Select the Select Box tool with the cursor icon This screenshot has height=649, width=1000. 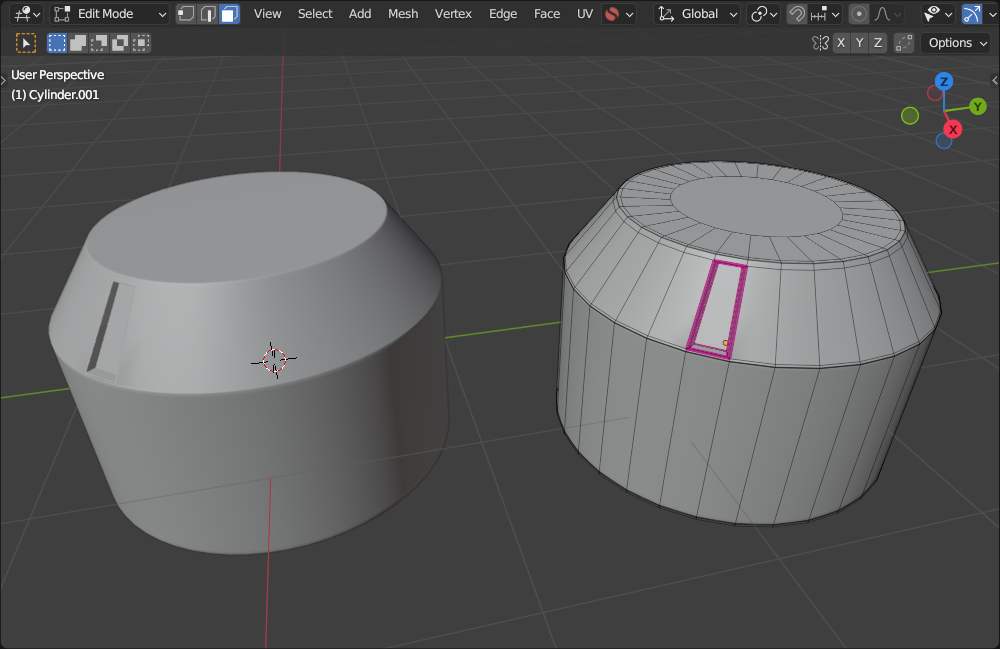pos(26,43)
